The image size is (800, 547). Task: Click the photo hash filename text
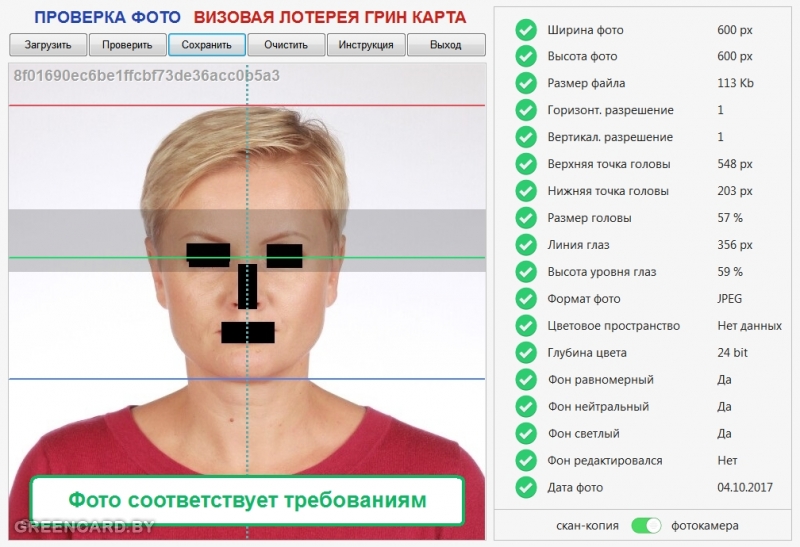coord(147,76)
